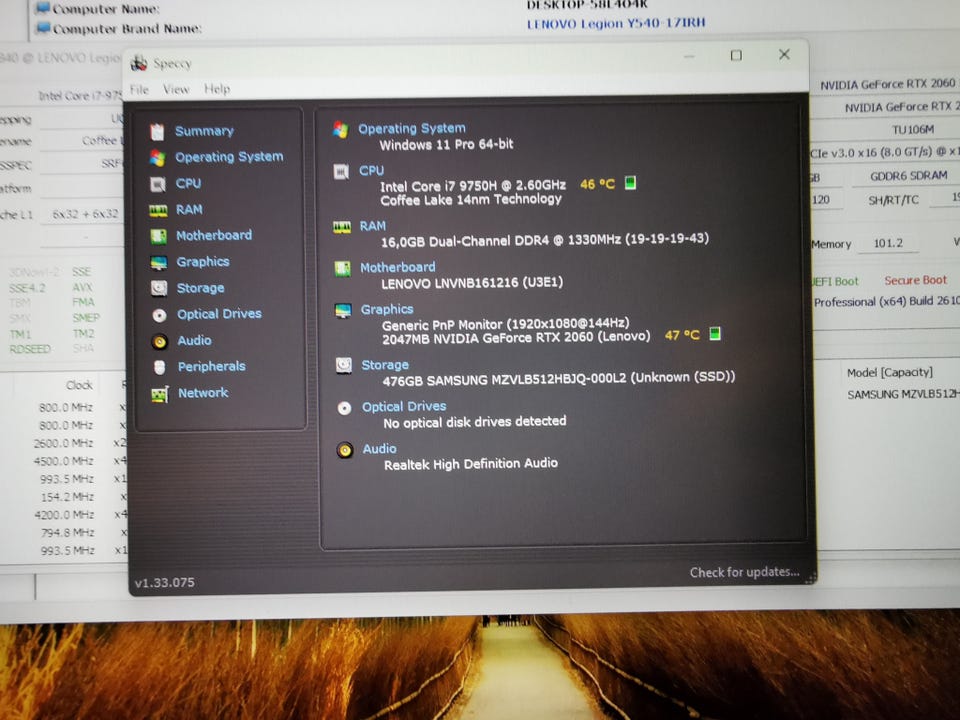Viewport: 960px width, 720px height.
Task: Open the View menu in Speccy
Action: 176,89
